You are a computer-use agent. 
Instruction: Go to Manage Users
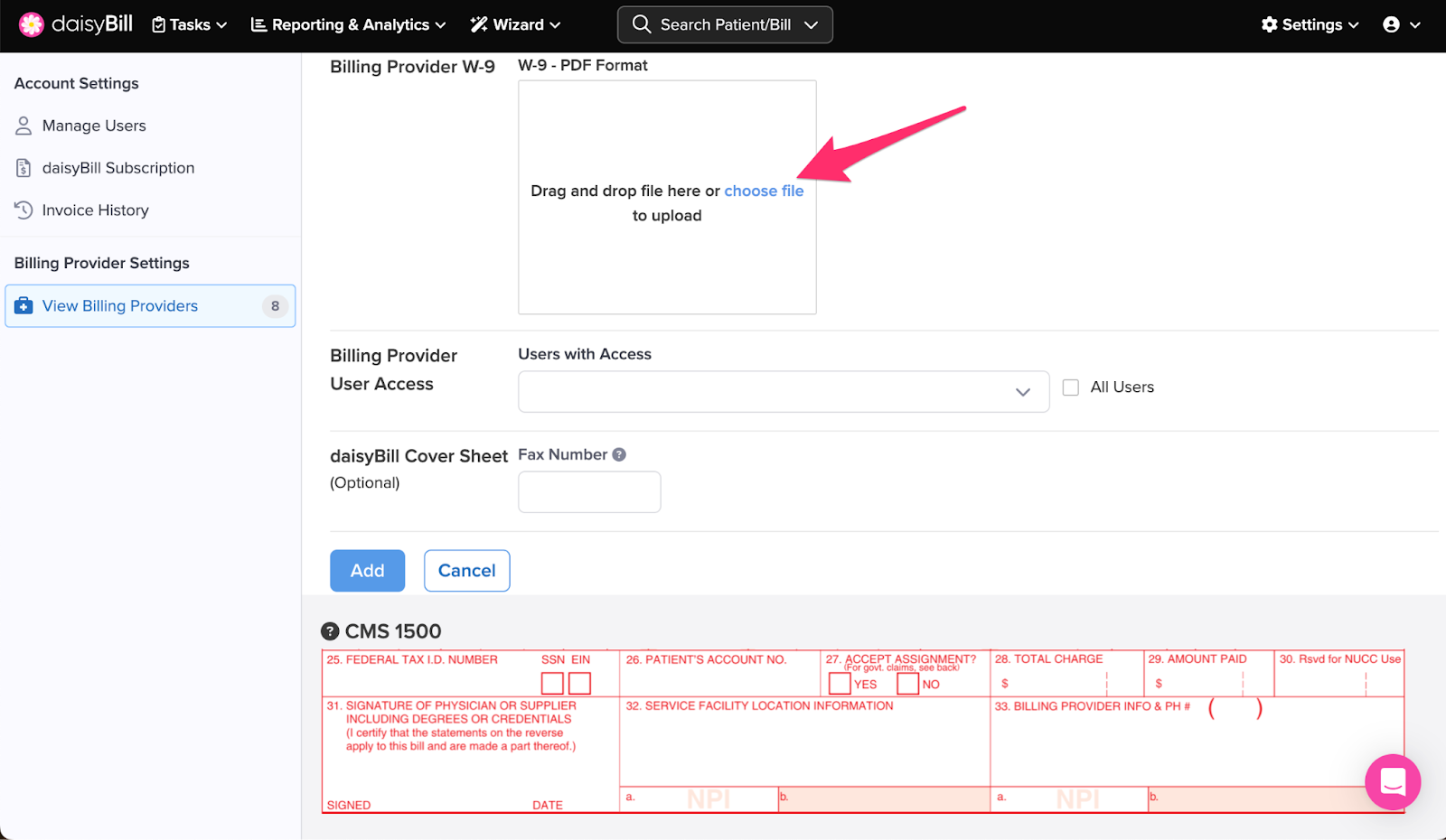point(94,126)
